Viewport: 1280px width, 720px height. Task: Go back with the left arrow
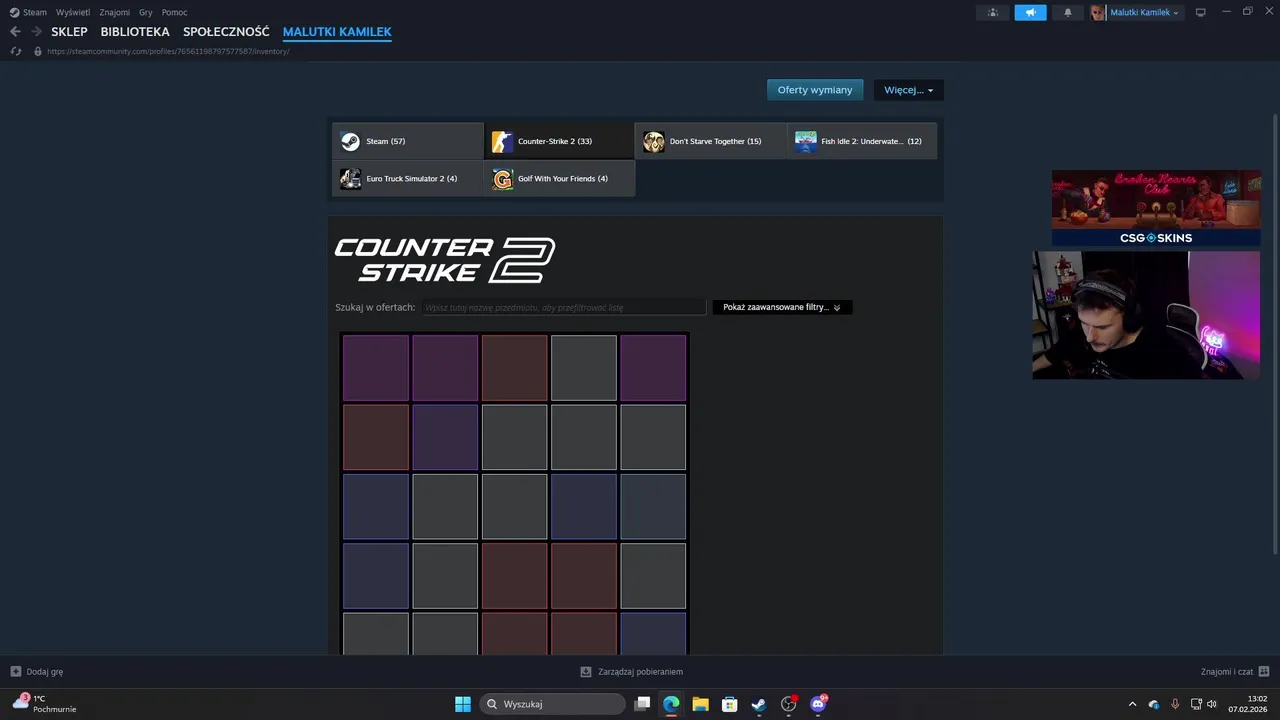click(15, 31)
